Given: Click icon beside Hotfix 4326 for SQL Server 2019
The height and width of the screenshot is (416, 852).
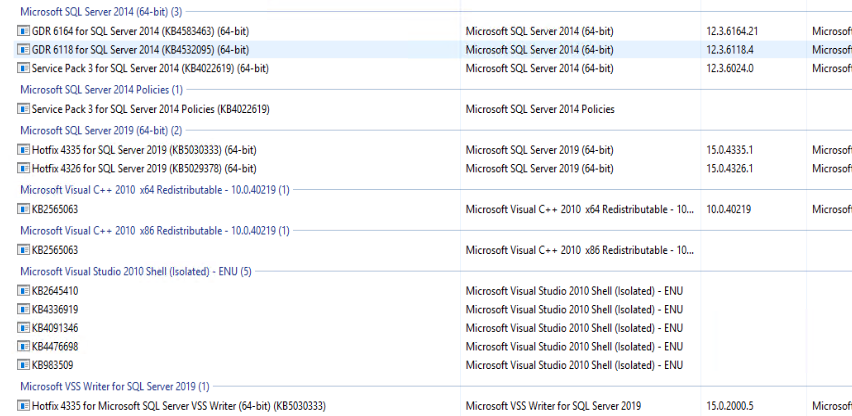Looking at the screenshot, I should (x=23, y=168).
